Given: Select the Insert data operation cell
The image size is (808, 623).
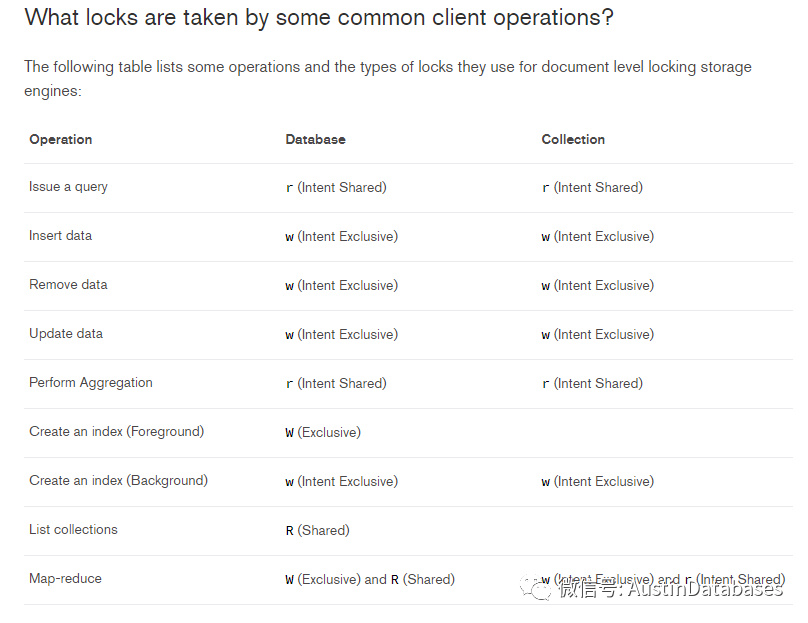Looking at the screenshot, I should 60,236.
